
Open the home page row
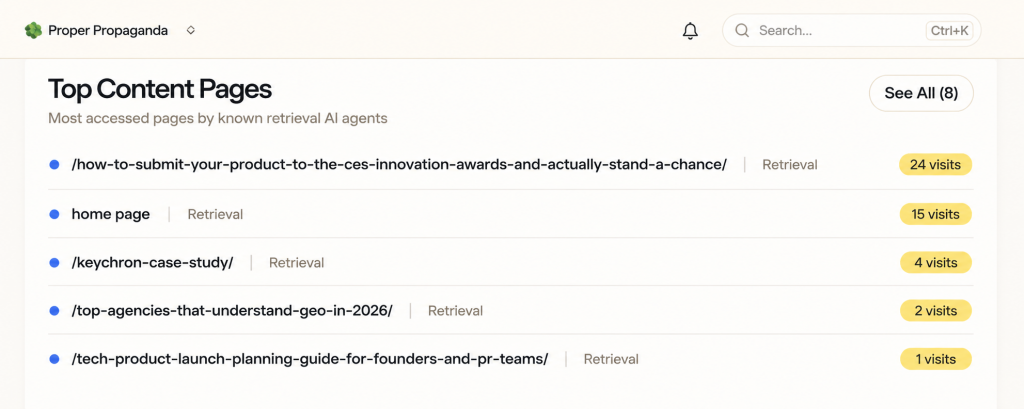coord(511,214)
